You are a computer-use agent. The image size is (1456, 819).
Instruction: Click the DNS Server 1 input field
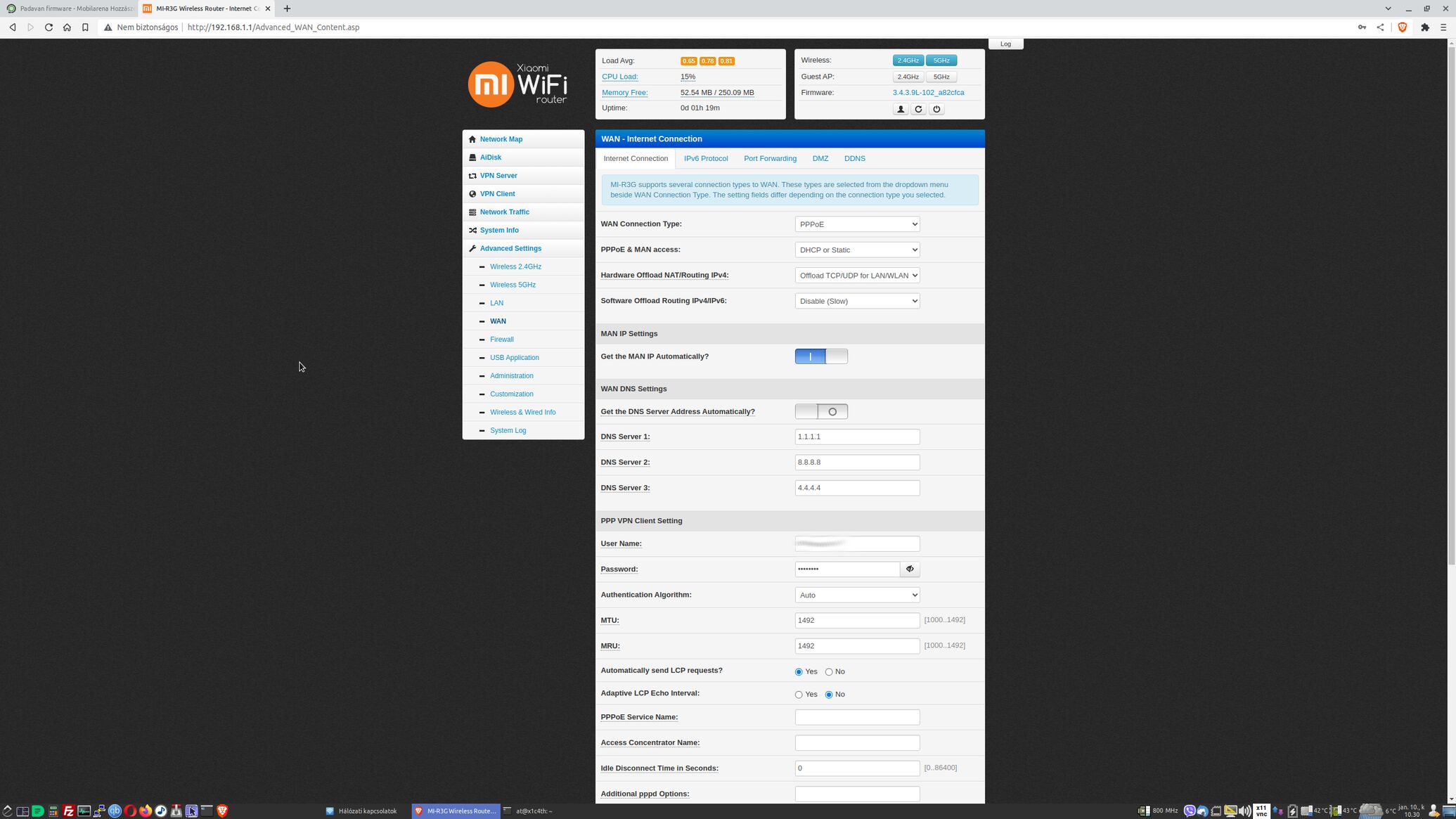click(857, 437)
